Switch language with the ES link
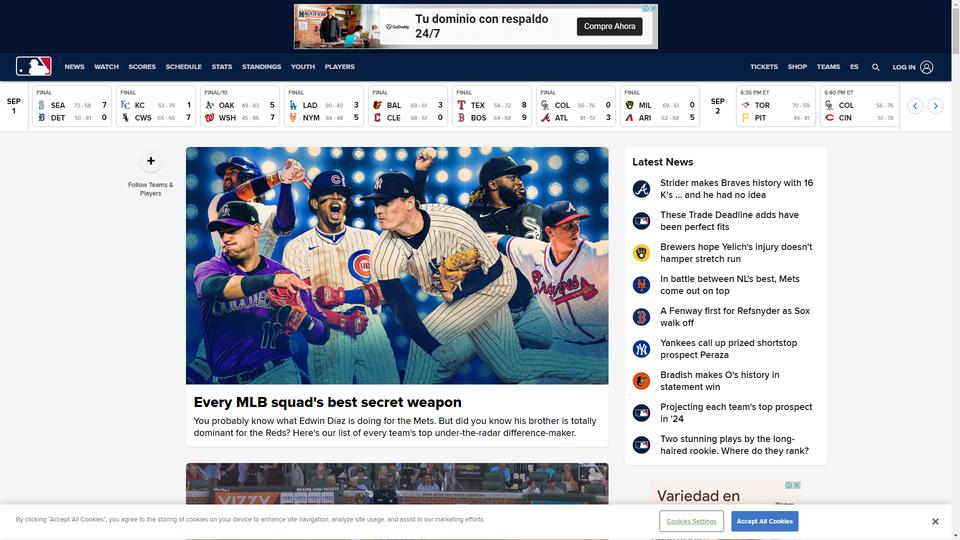Screen dimensions: 960x540 pos(854,67)
